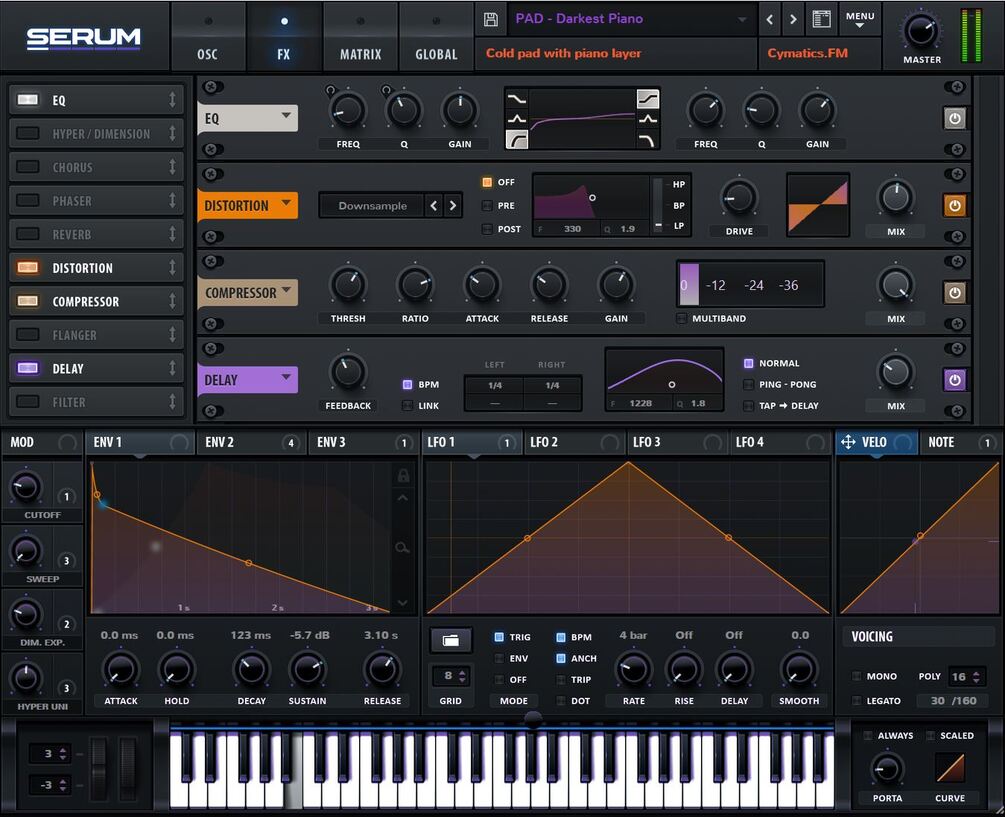This screenshot has height=817, width=1005.
Task: Open the EQ module dropdown
Action: 286,116
